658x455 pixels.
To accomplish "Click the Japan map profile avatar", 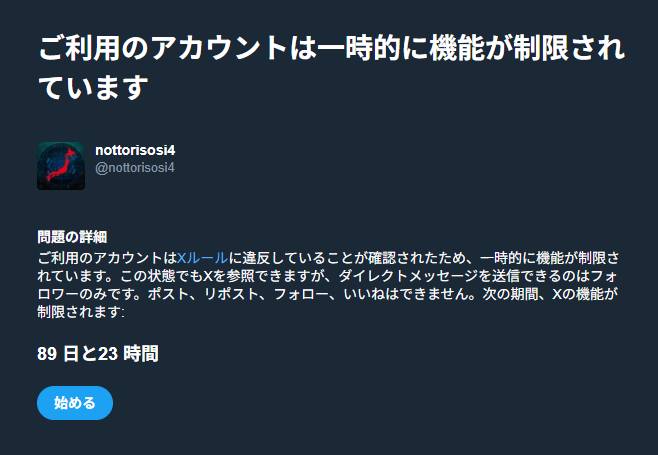I will pyautogui.click(x=61, y=166).
